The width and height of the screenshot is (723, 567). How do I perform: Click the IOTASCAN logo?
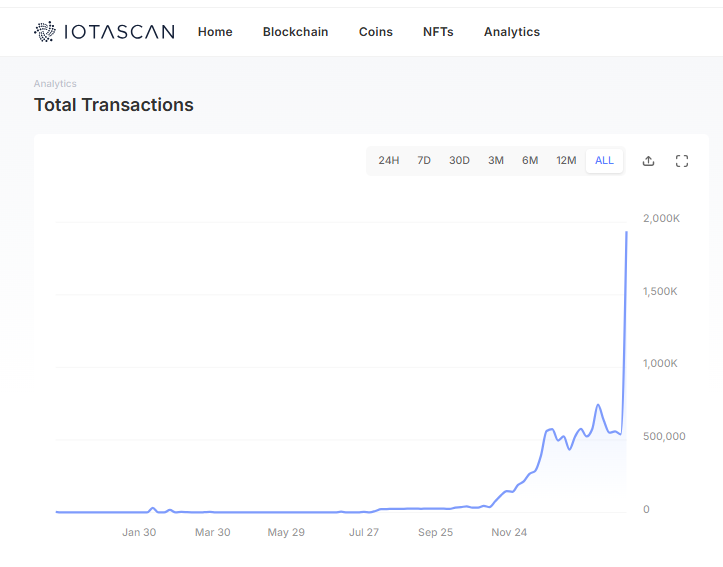(x=104, y=32)
